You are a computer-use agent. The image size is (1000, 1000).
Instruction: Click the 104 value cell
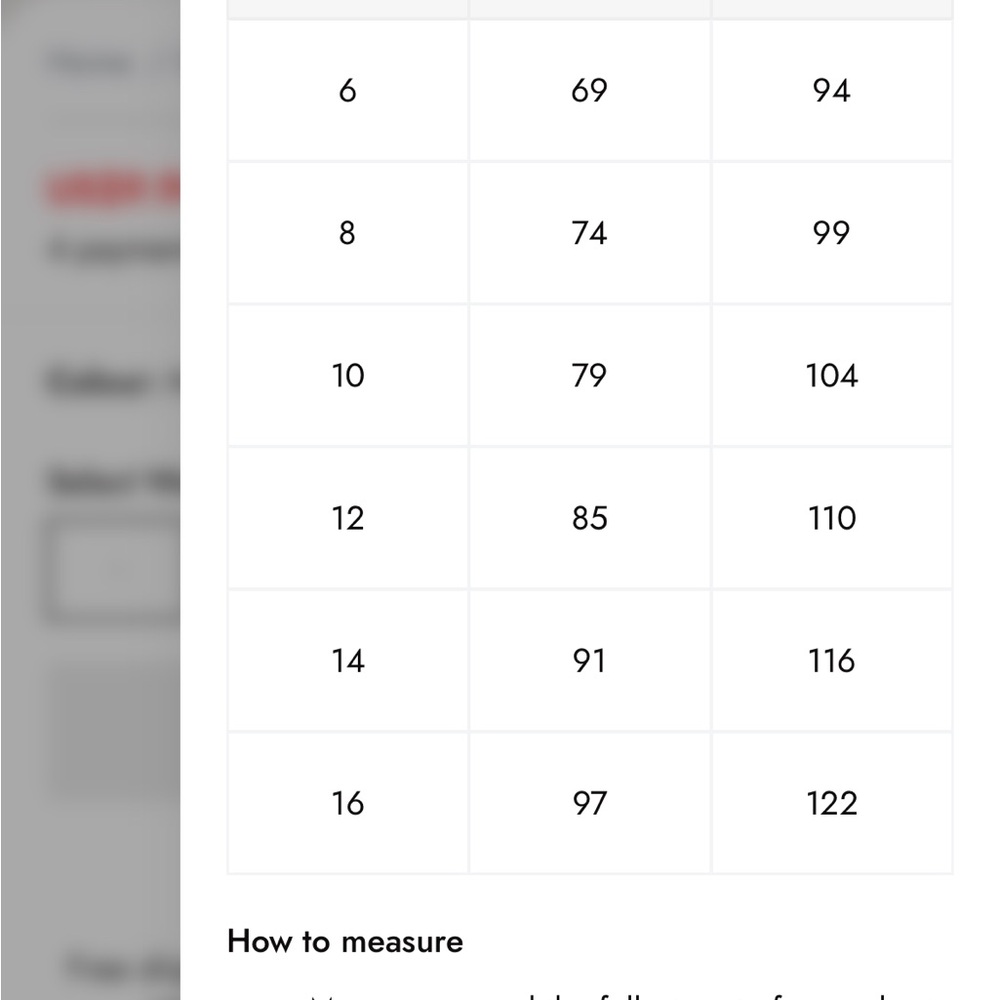(x=832, y=376)
